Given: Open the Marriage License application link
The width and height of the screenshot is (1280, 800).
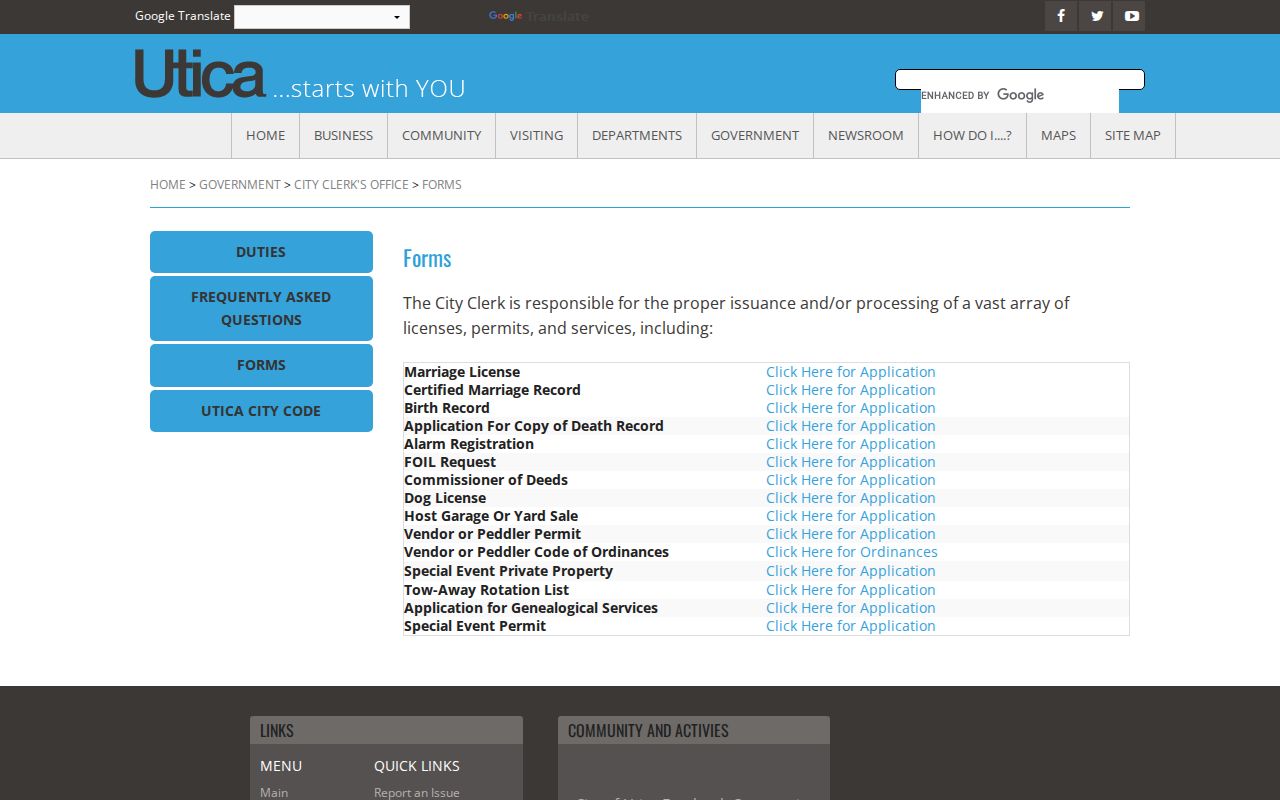Looking at the screenshot, I should point(851,372).
